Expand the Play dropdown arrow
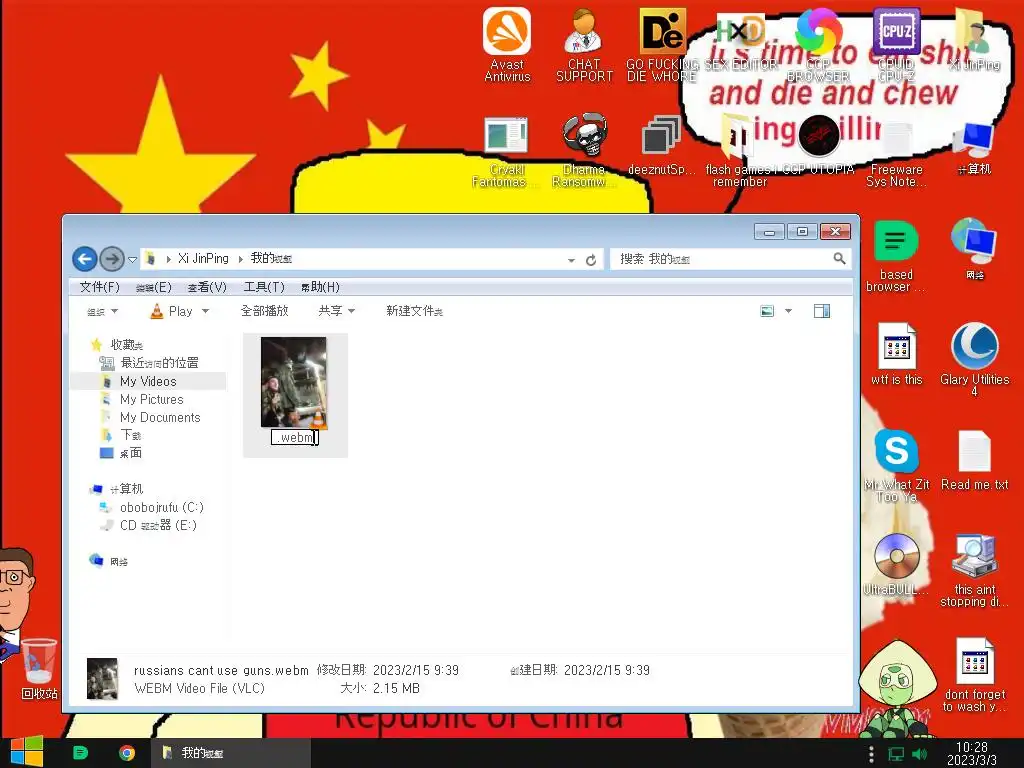 click(206, 312)
